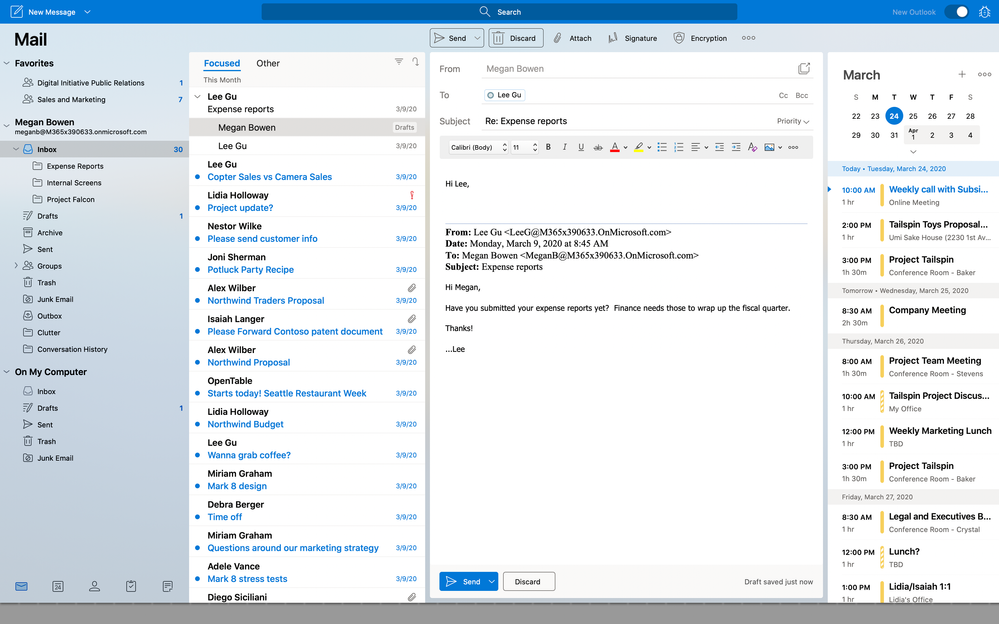999x624 pixels.
Task: Switch to People view in bottom navigation
Action: (94, 586)
